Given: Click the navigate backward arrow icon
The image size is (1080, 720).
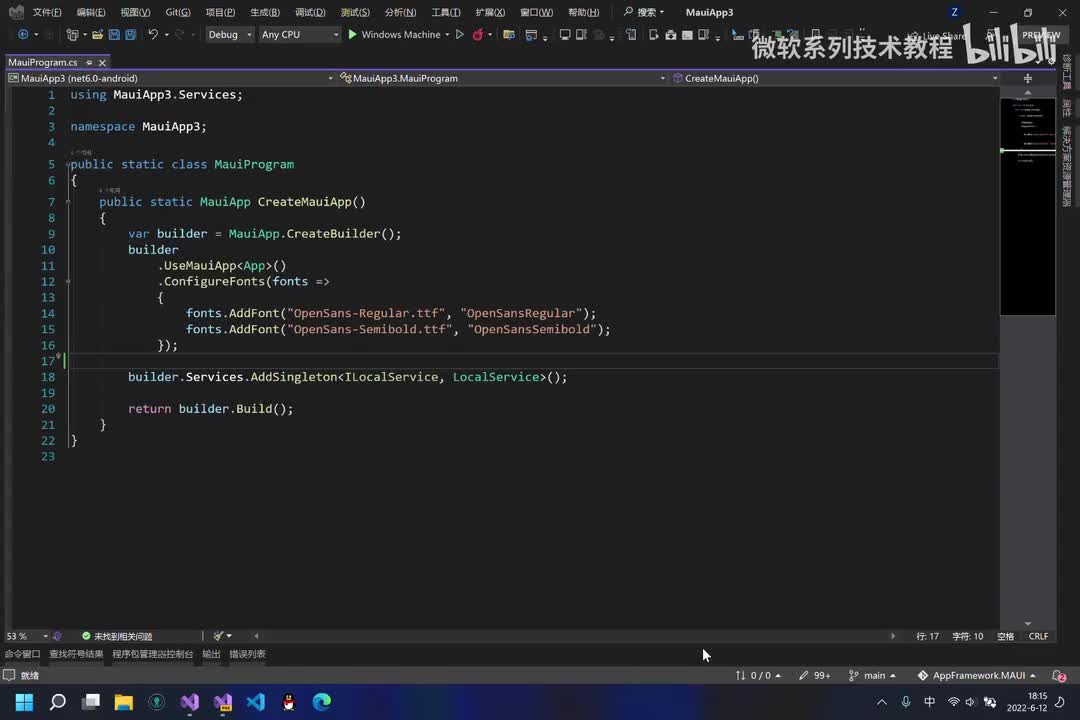Looking at the screenshot, I should [x=23, y=34].
